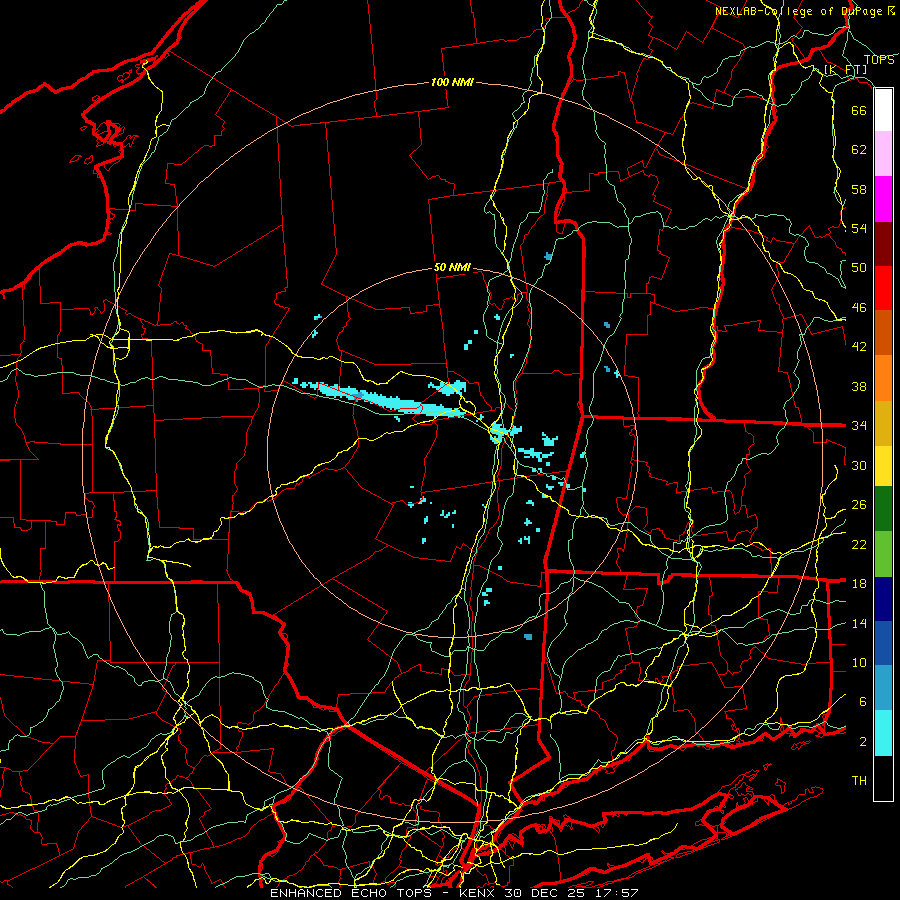
Task: Click the orange 42 kft legend swatch
Action: (883, 378)
